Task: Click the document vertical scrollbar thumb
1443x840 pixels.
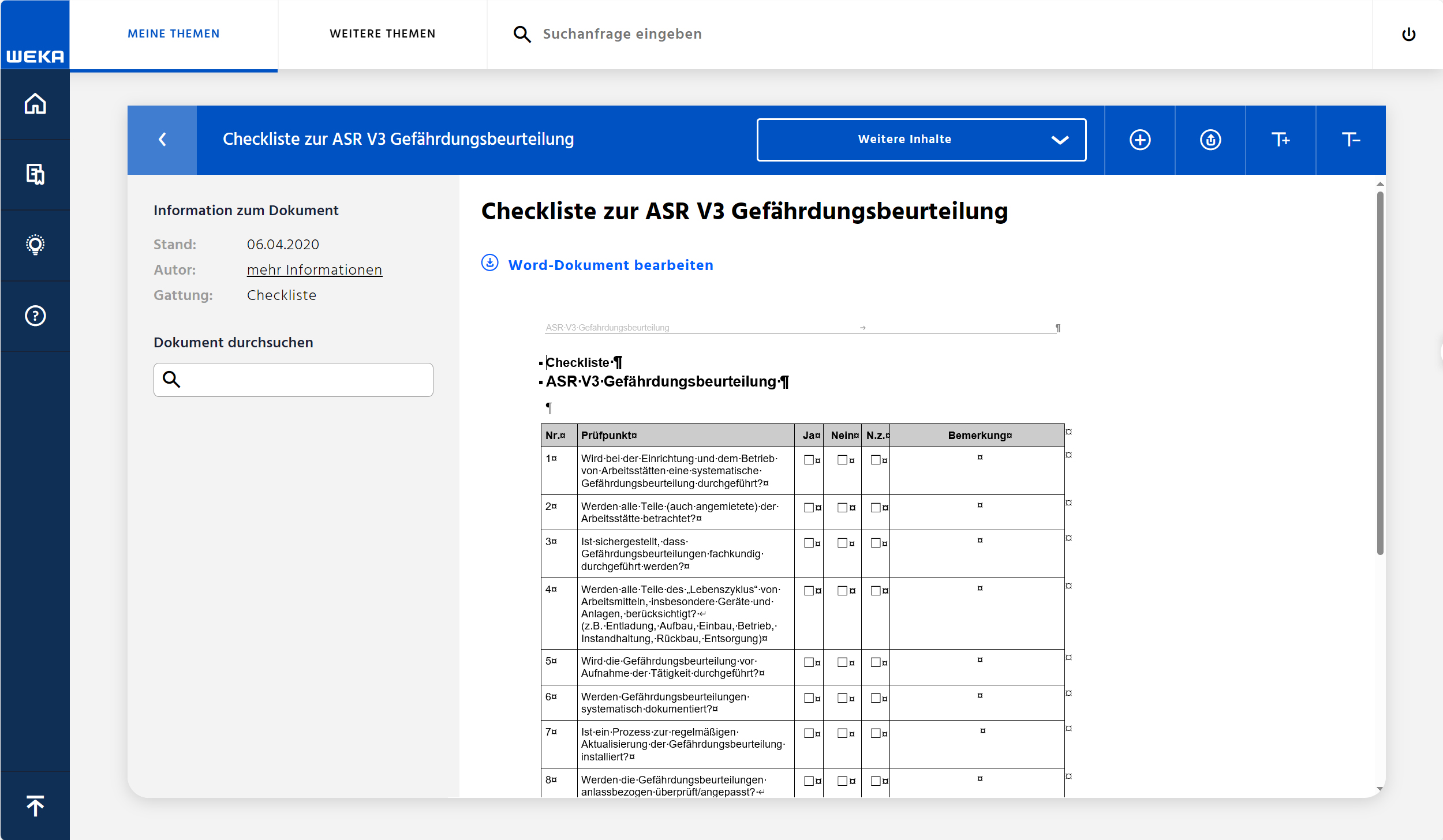Action: pos(1380,373)
